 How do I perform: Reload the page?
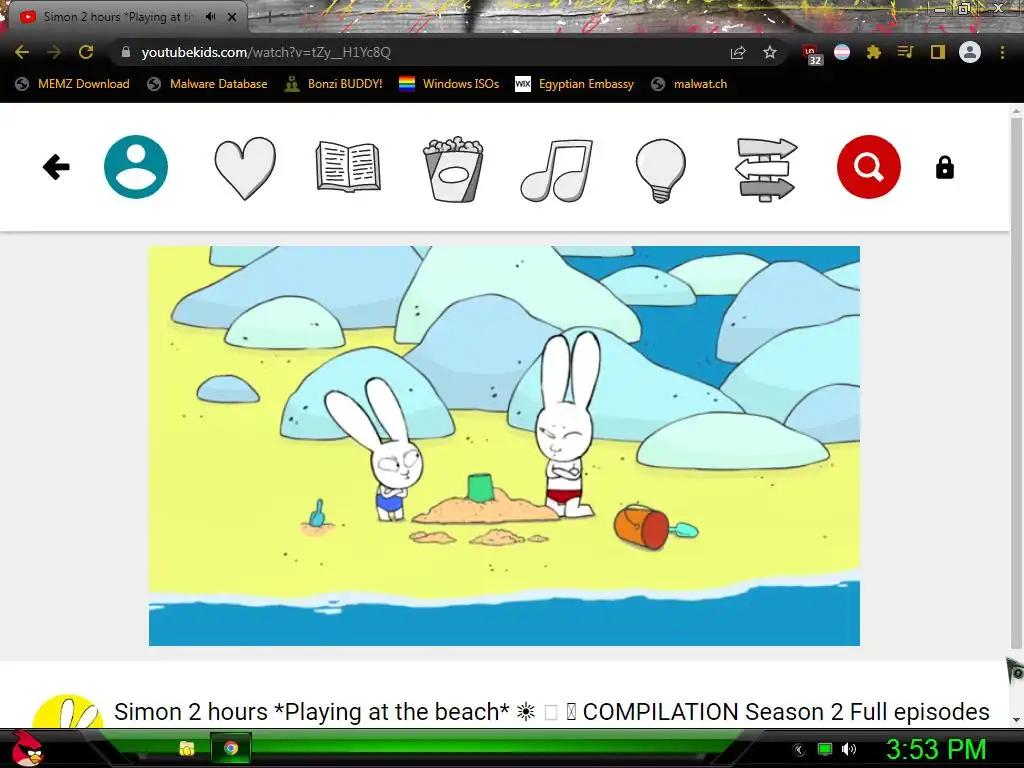[86, 52]
